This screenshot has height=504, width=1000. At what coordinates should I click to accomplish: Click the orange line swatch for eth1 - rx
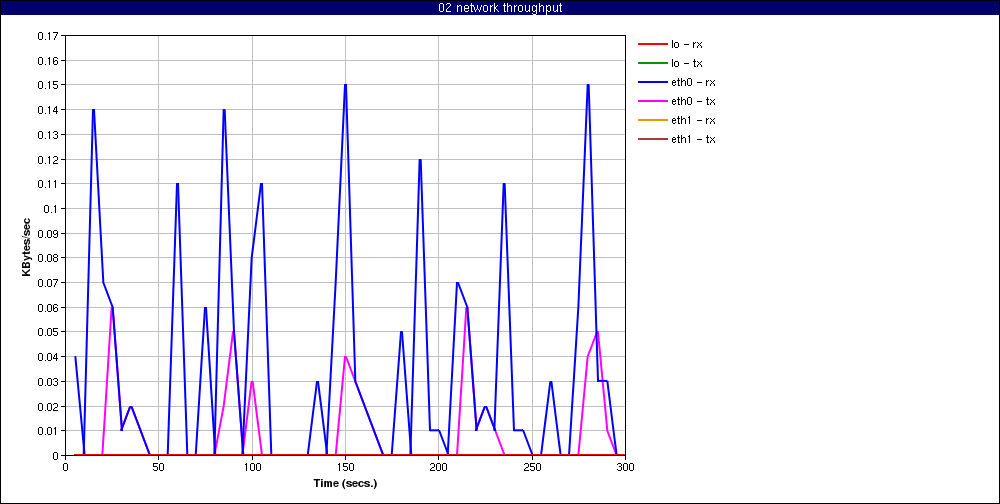click(652, 120)
